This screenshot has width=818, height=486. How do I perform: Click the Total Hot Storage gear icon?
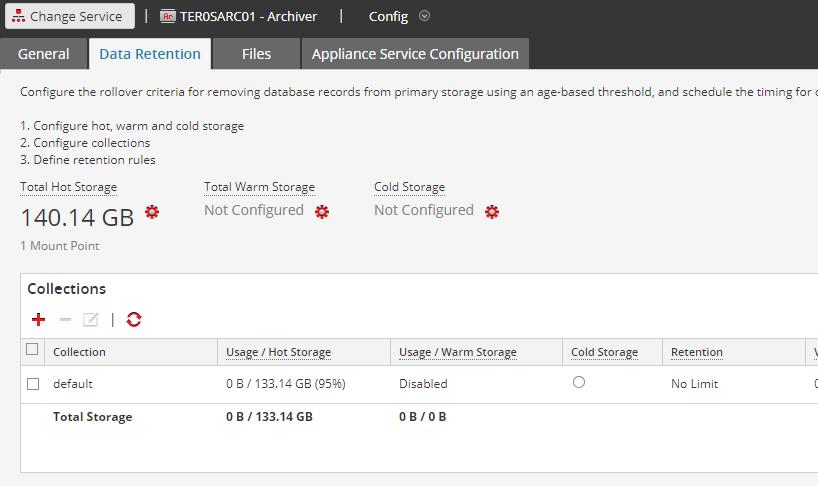(x=152, y=212)
